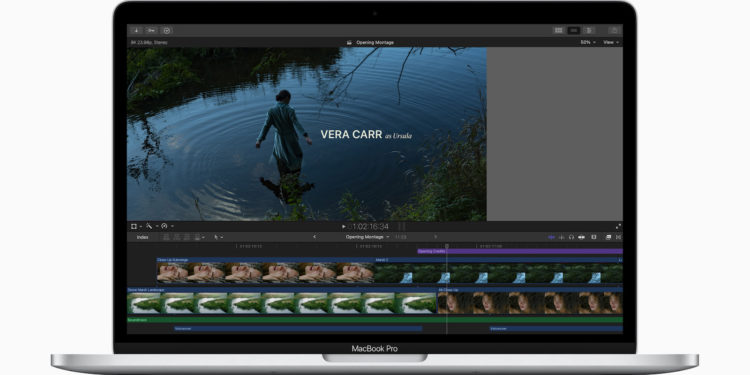Click the Opening Montage viewer title

(x=375, y=43)
